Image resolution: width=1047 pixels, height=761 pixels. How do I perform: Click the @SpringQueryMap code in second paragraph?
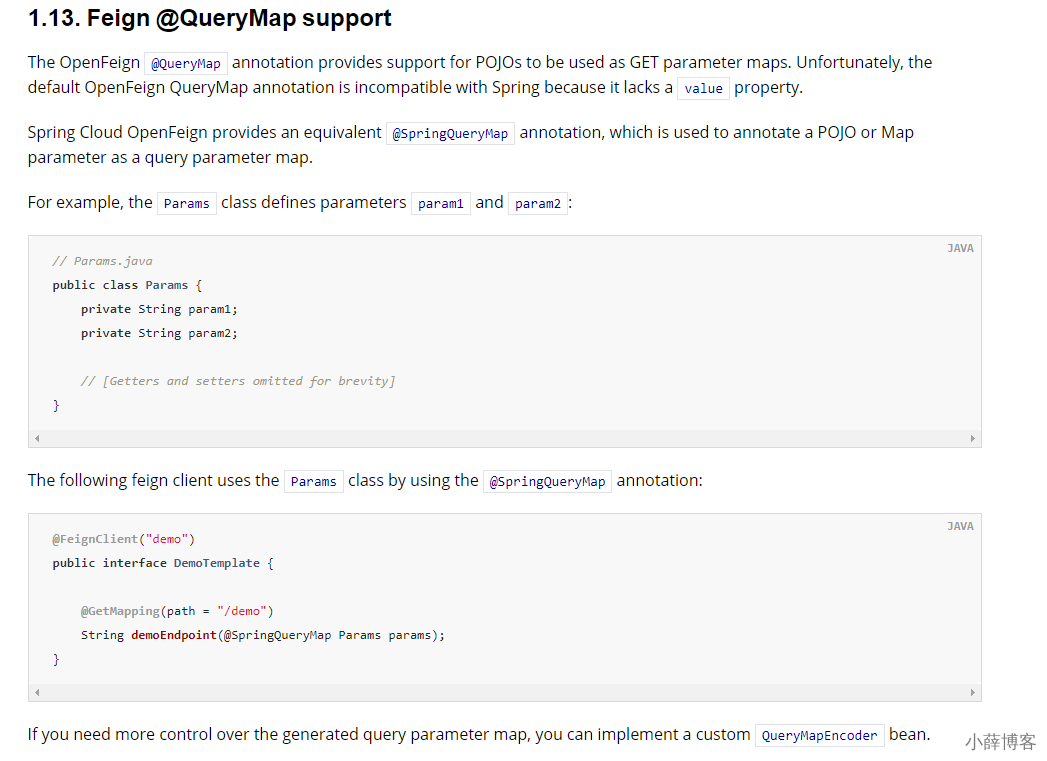(x=450, y=134)
